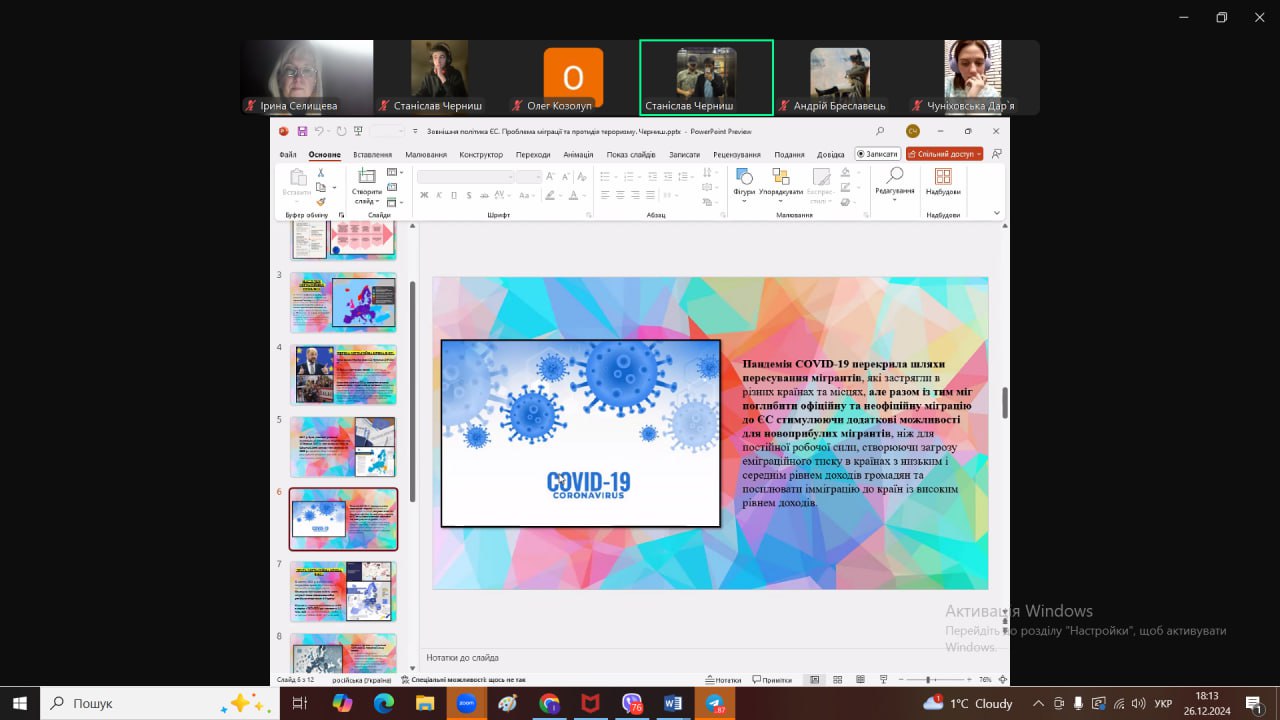Click УКР keyboard language in system tray
The height and width of the screenshot is (720, 1280).
click(1163, 704)
